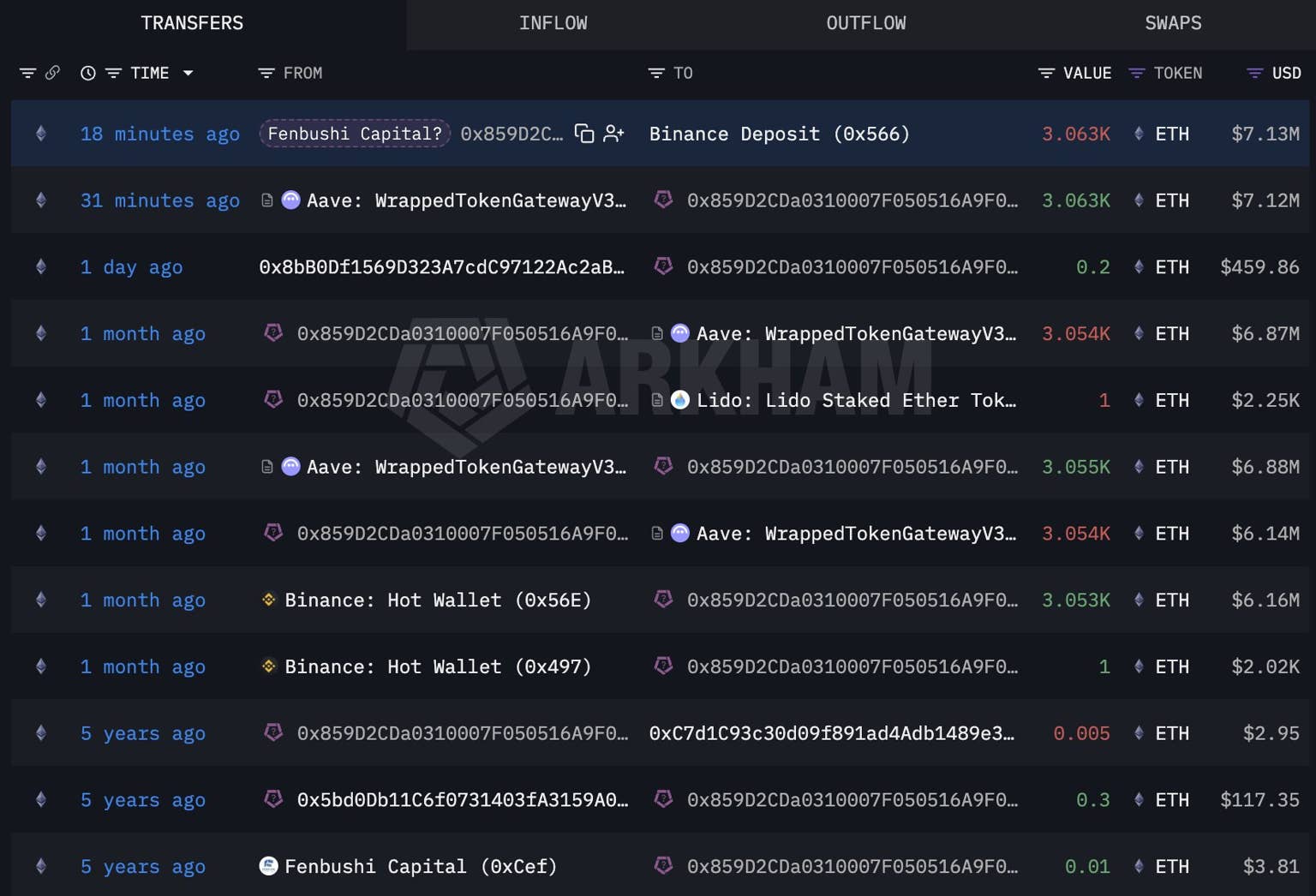Open the '18 minutes ago' transaction link
The width and height of the screenshot is (1316, 896).
[x=159, y=134]
